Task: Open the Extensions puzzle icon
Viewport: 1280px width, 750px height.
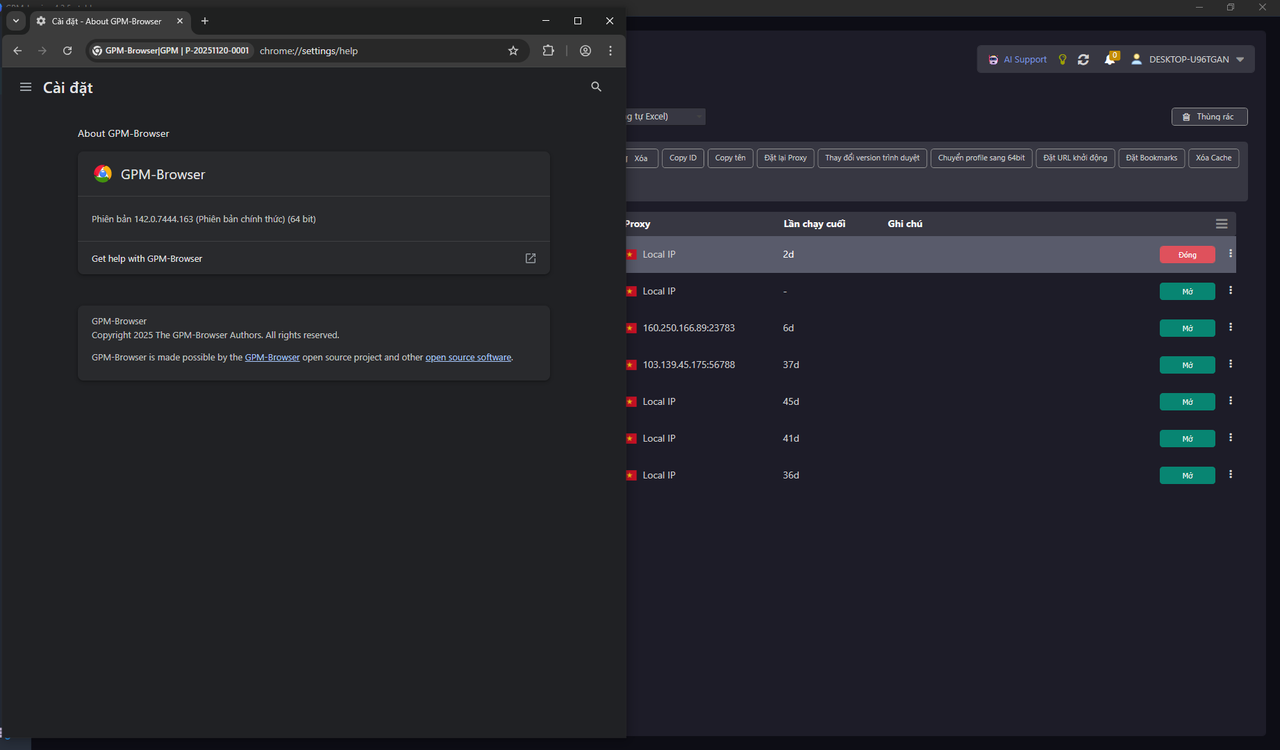Action: [x=548, y=51]
